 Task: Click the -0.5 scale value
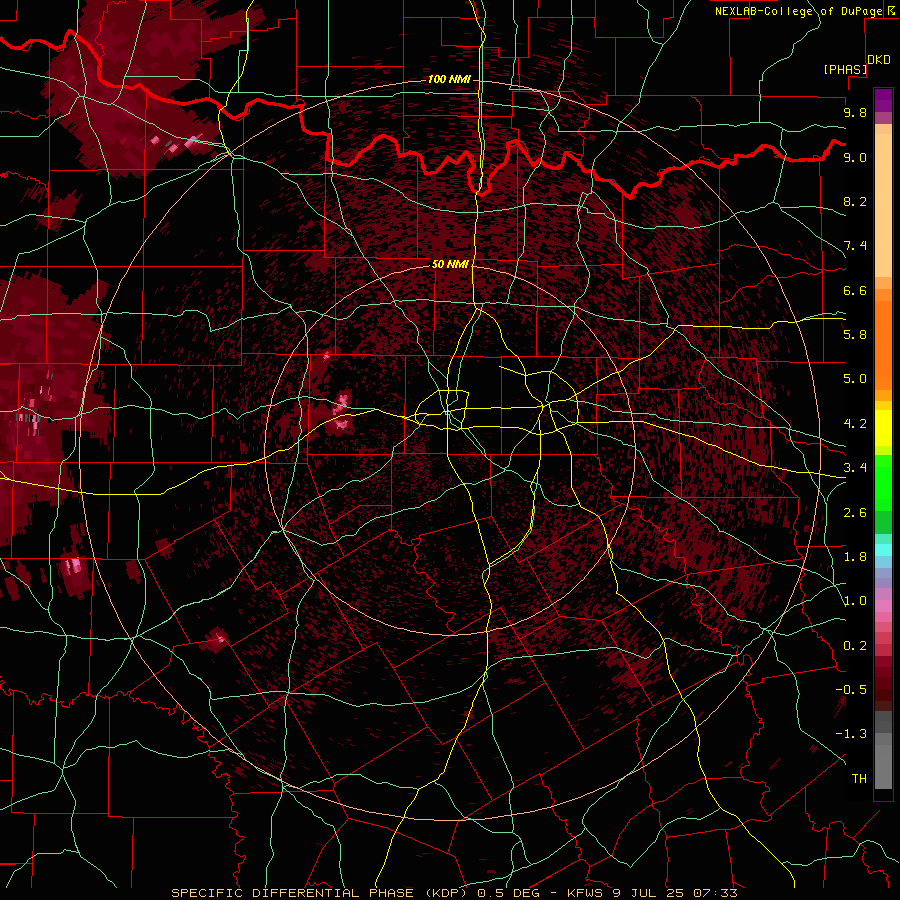[851, 690]
